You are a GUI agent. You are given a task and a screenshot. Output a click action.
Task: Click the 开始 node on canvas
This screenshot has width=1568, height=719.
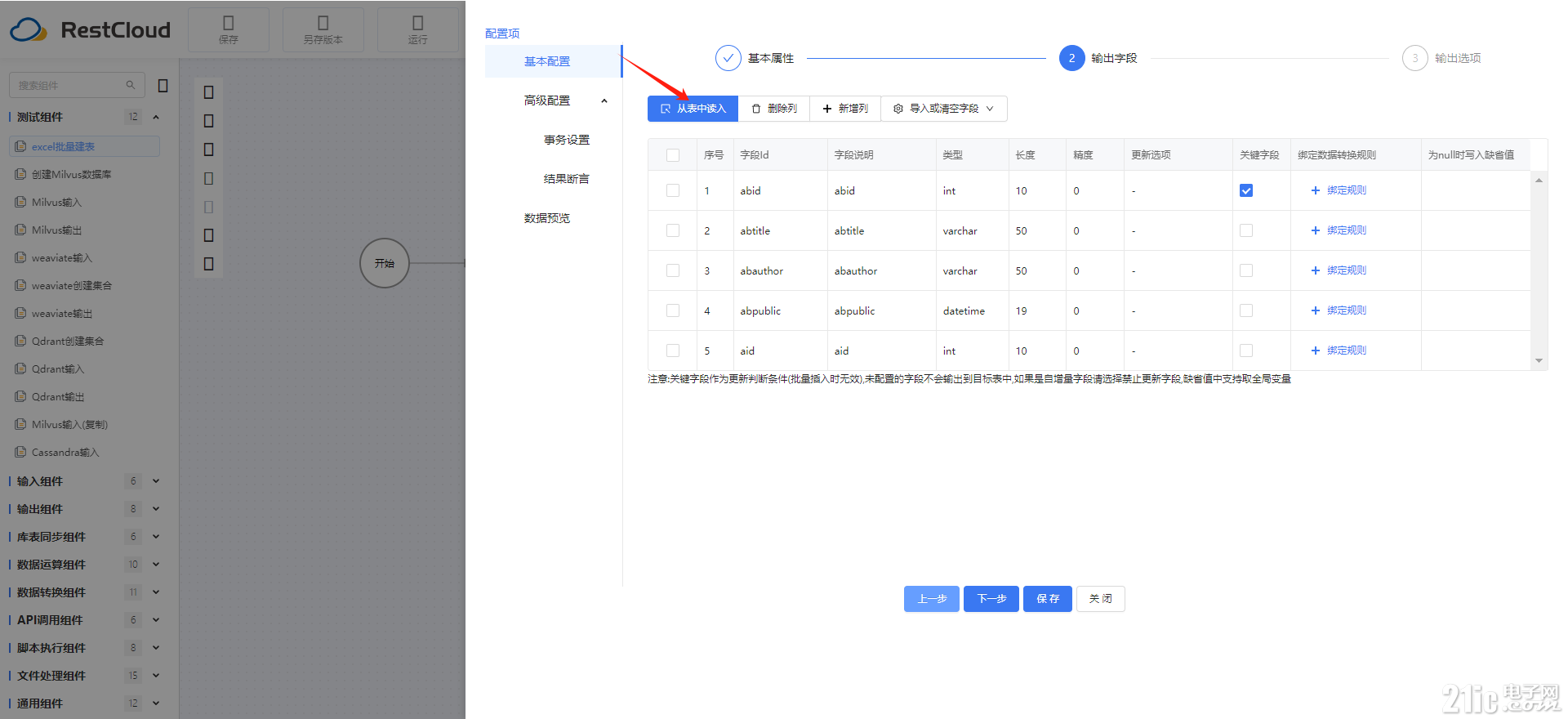pos(385,263)
